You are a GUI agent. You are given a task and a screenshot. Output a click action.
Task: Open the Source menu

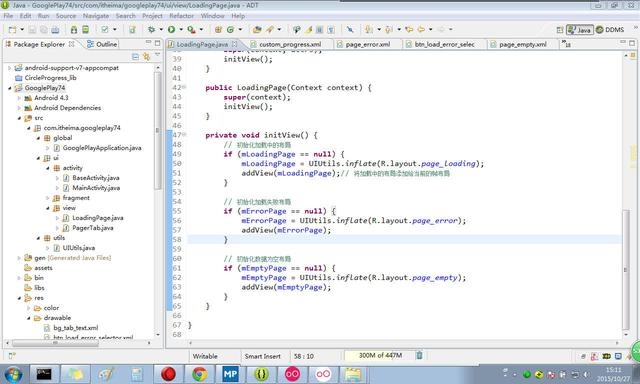[66, 16]
